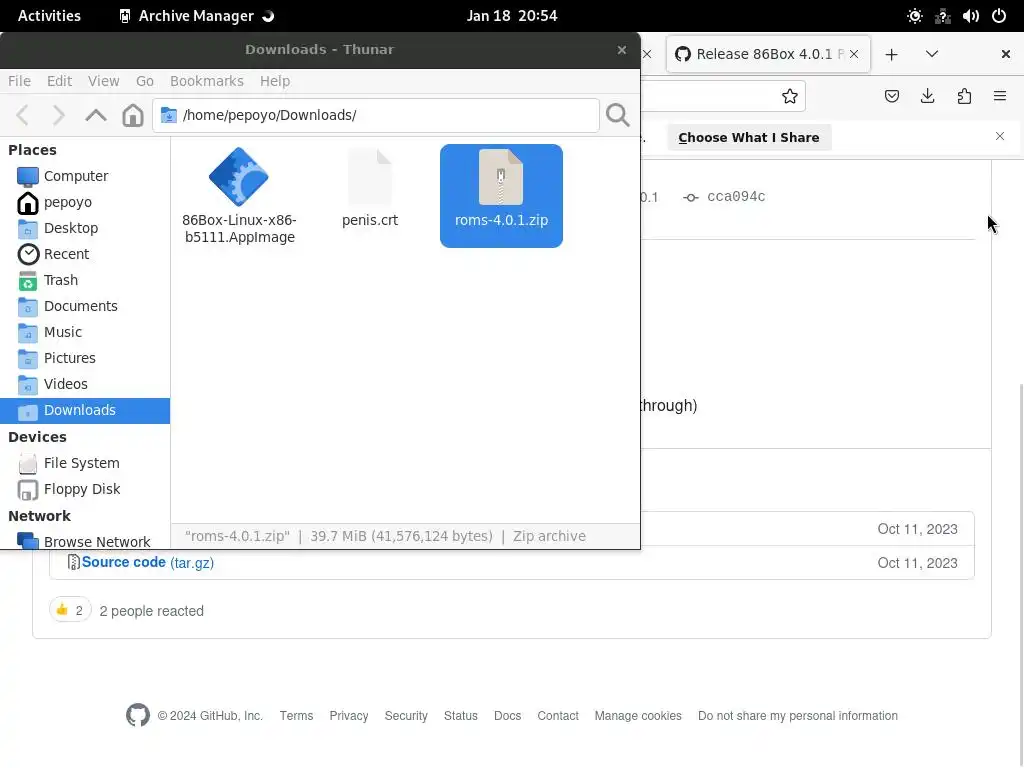
Task: Open Thunar's search magnifier icon
Action: [x=617, y=115]
